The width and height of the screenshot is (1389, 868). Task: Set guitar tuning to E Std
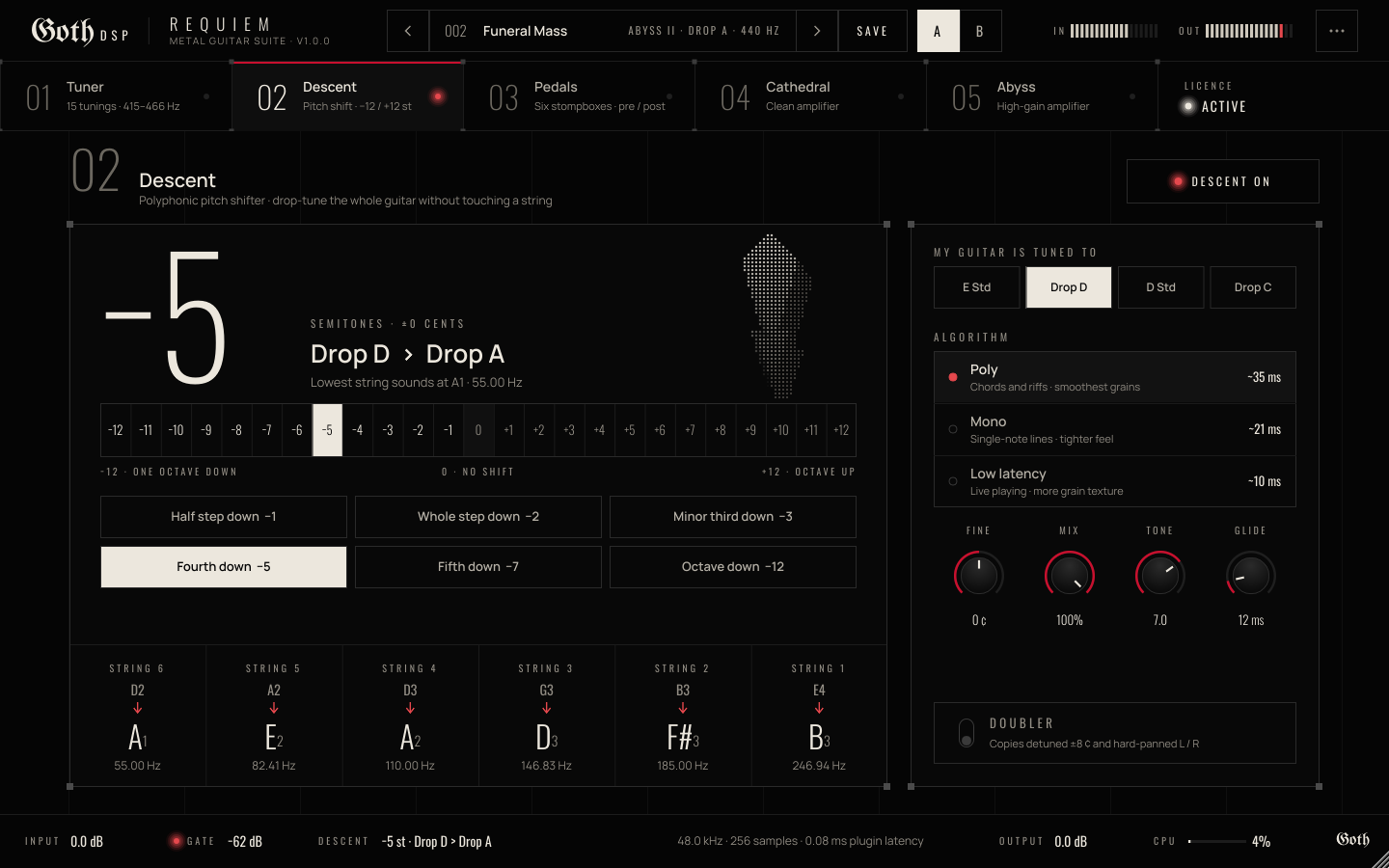point(977,287)
